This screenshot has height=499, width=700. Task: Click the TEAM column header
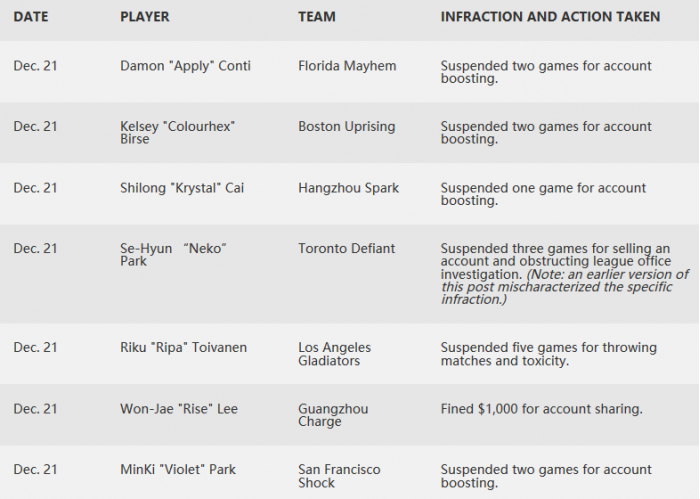tap(317, 17)
